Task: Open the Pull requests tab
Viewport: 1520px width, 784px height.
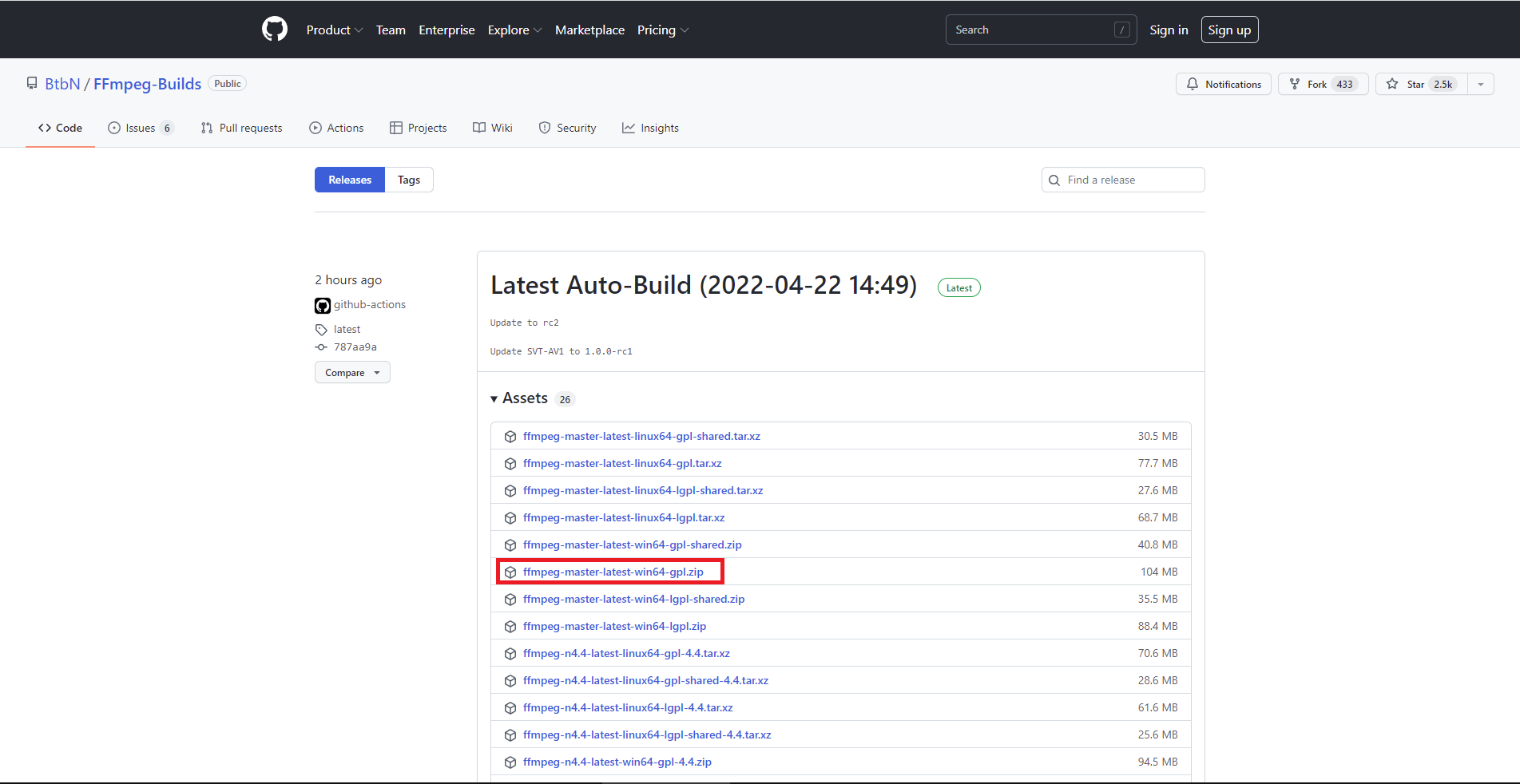Action: click(241, 128)
